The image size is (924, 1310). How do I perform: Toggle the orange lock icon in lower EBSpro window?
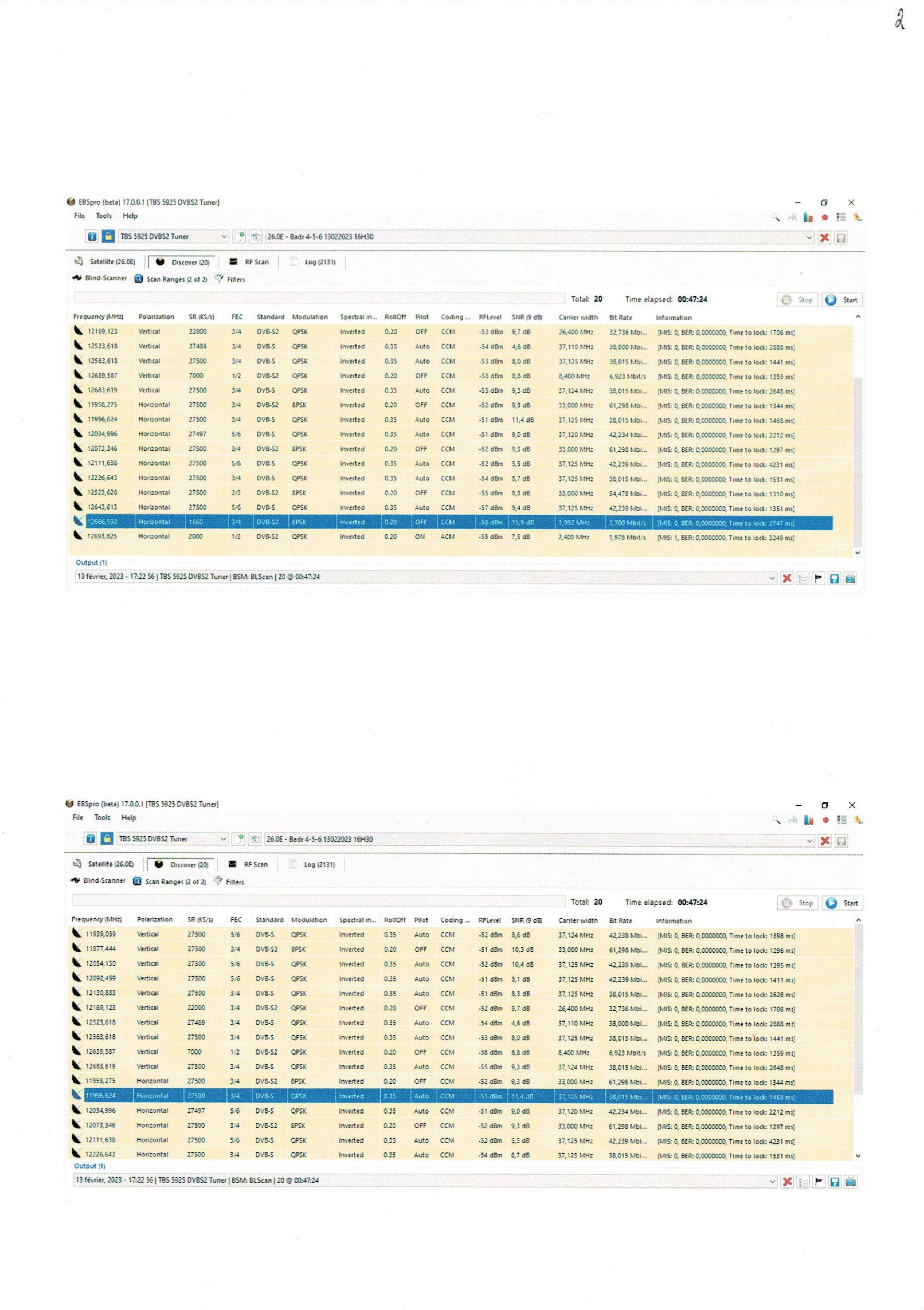[x=107, y=839]
